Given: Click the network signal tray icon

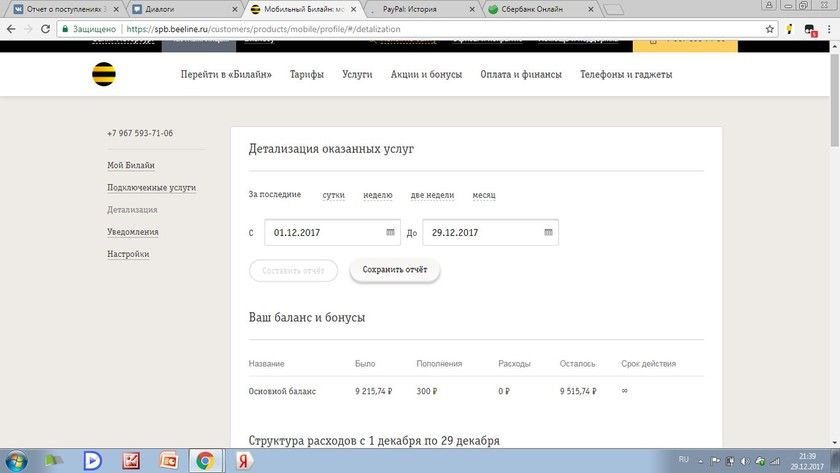Looking at the screenshot, I should 775,461.
